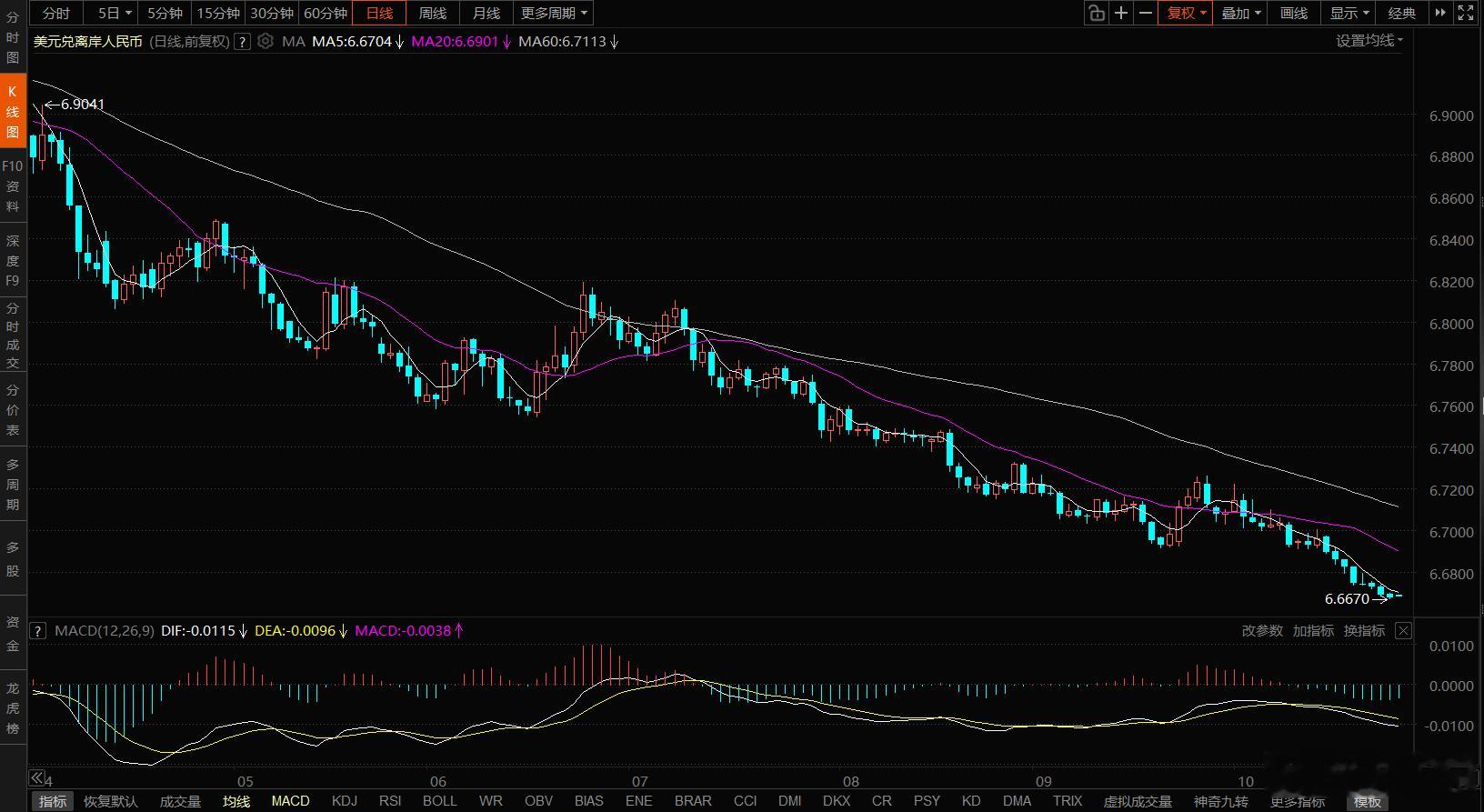Switch to the 分时 period tab
The width and height of the screenshot is (1484, 812).
tap(56, 13)
